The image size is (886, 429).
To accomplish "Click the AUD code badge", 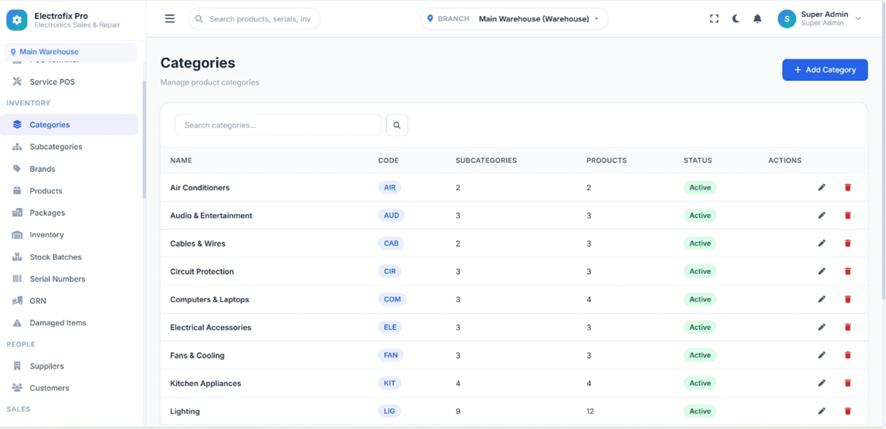I will point(392,215).
